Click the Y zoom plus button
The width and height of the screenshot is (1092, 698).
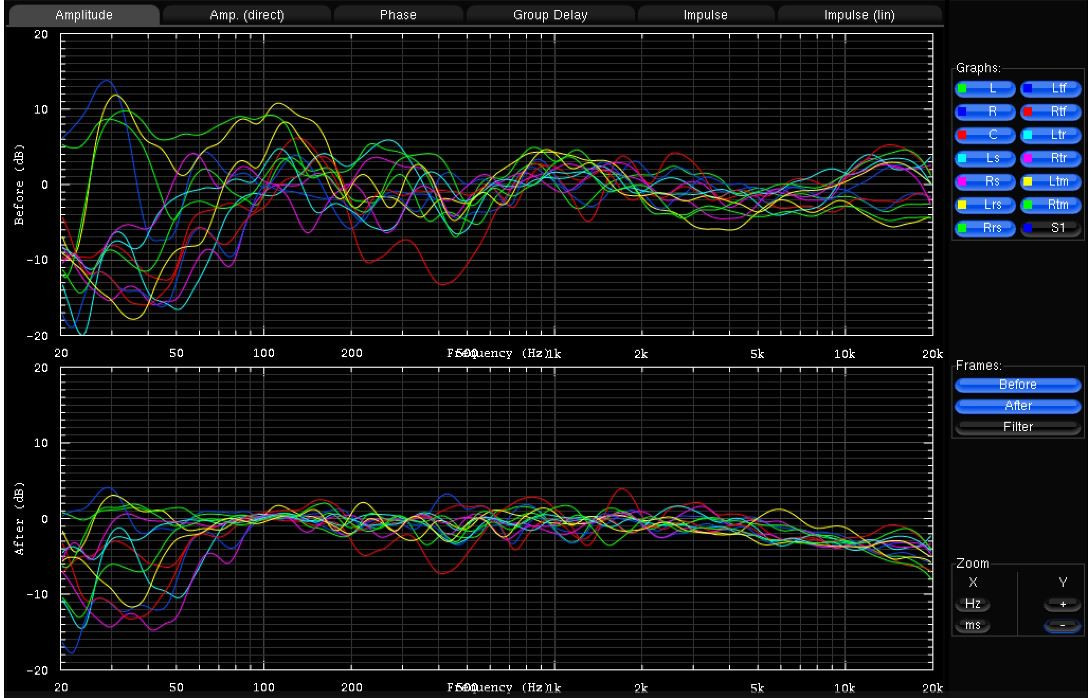(1062, 604)
